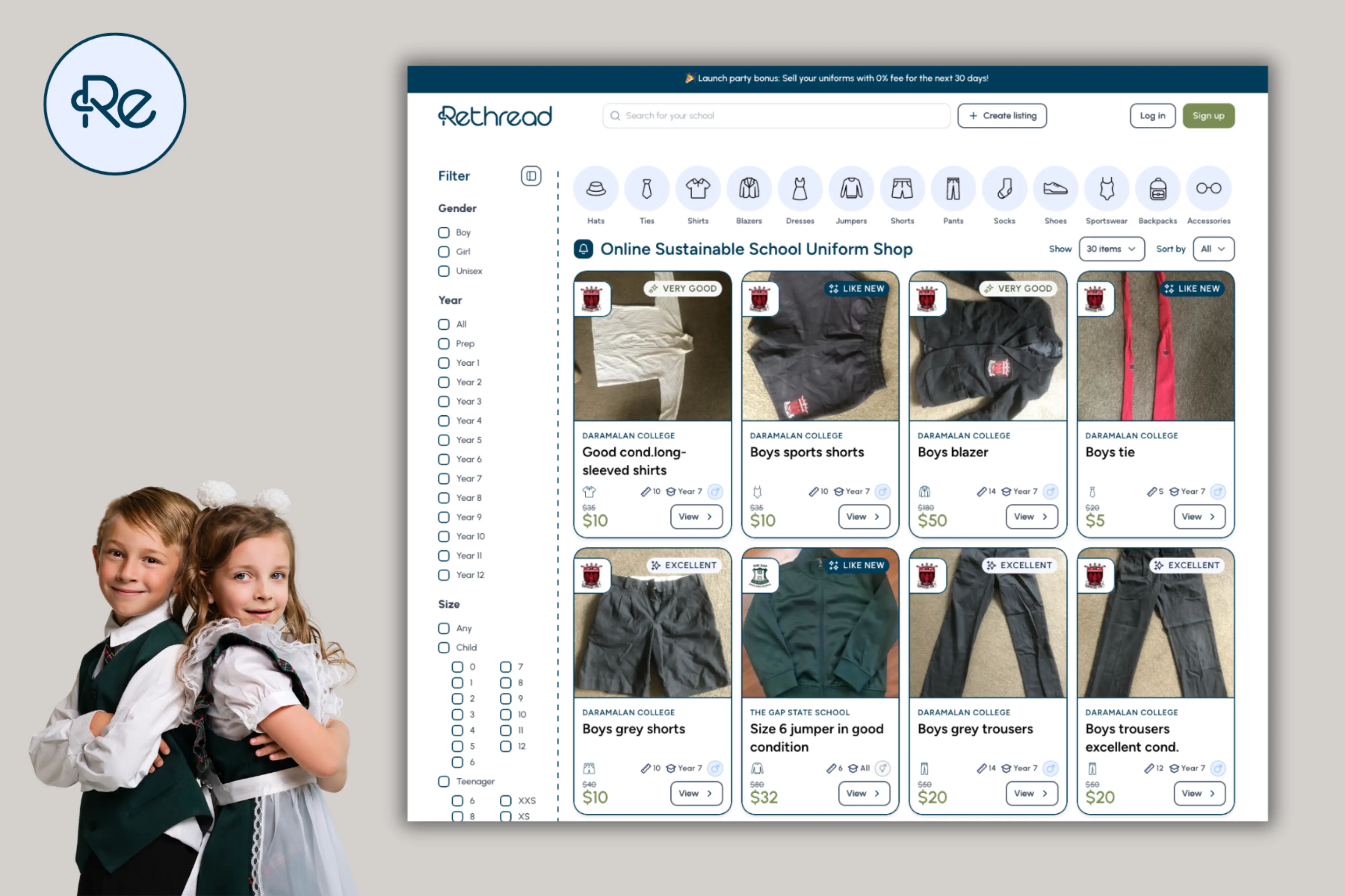View the Boys sports shorts listing

click(x=864, y=517)
